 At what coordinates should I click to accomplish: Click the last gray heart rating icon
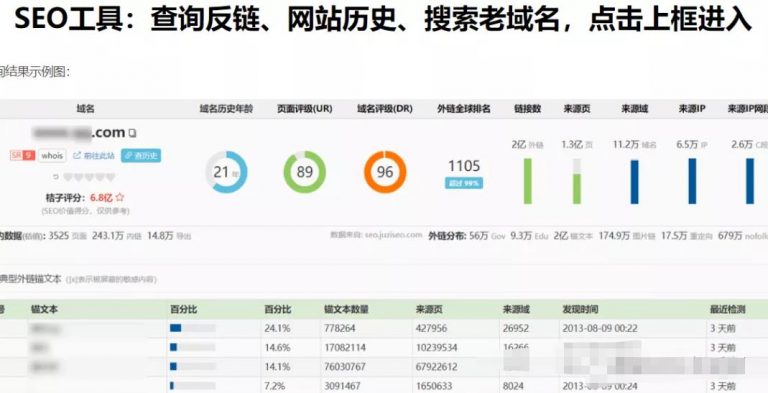coord(110,177)
